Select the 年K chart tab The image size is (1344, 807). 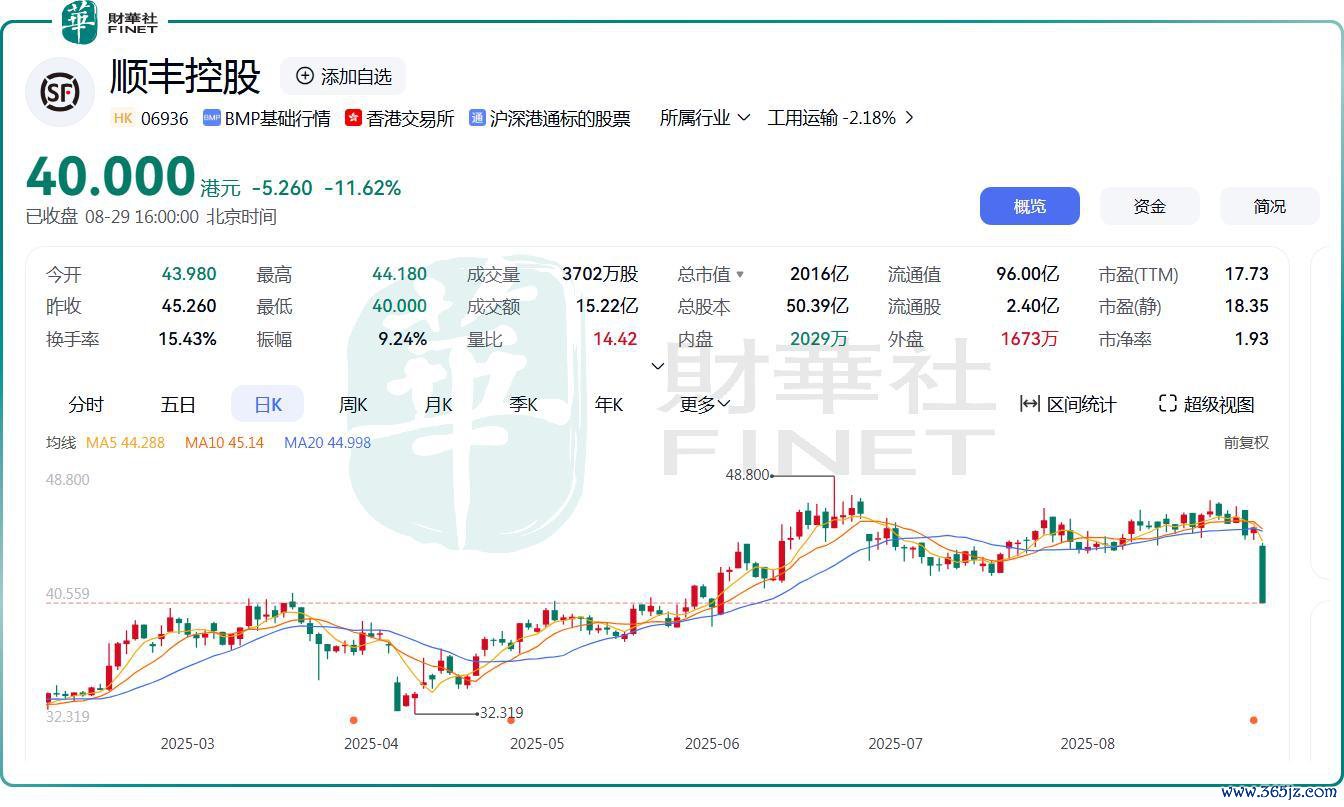click(609, 404)
